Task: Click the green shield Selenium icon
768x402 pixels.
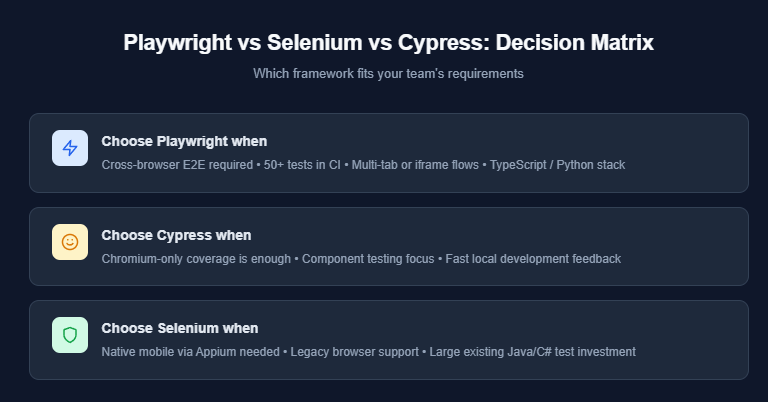Action: click(70, 335)
